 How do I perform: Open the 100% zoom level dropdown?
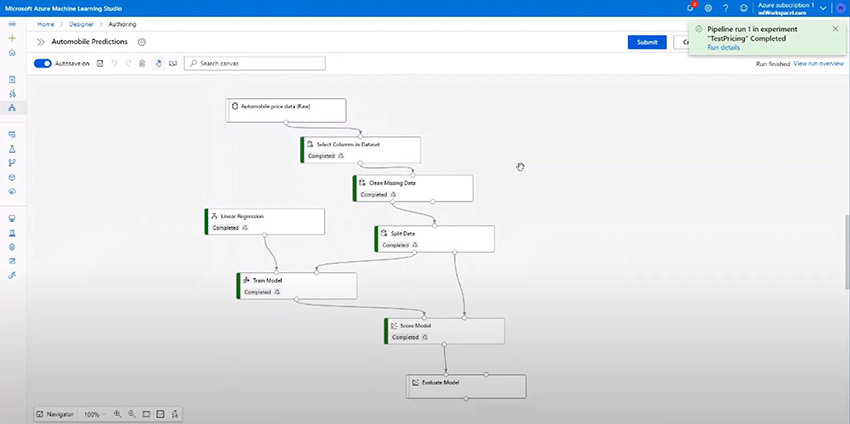[95, 414]
